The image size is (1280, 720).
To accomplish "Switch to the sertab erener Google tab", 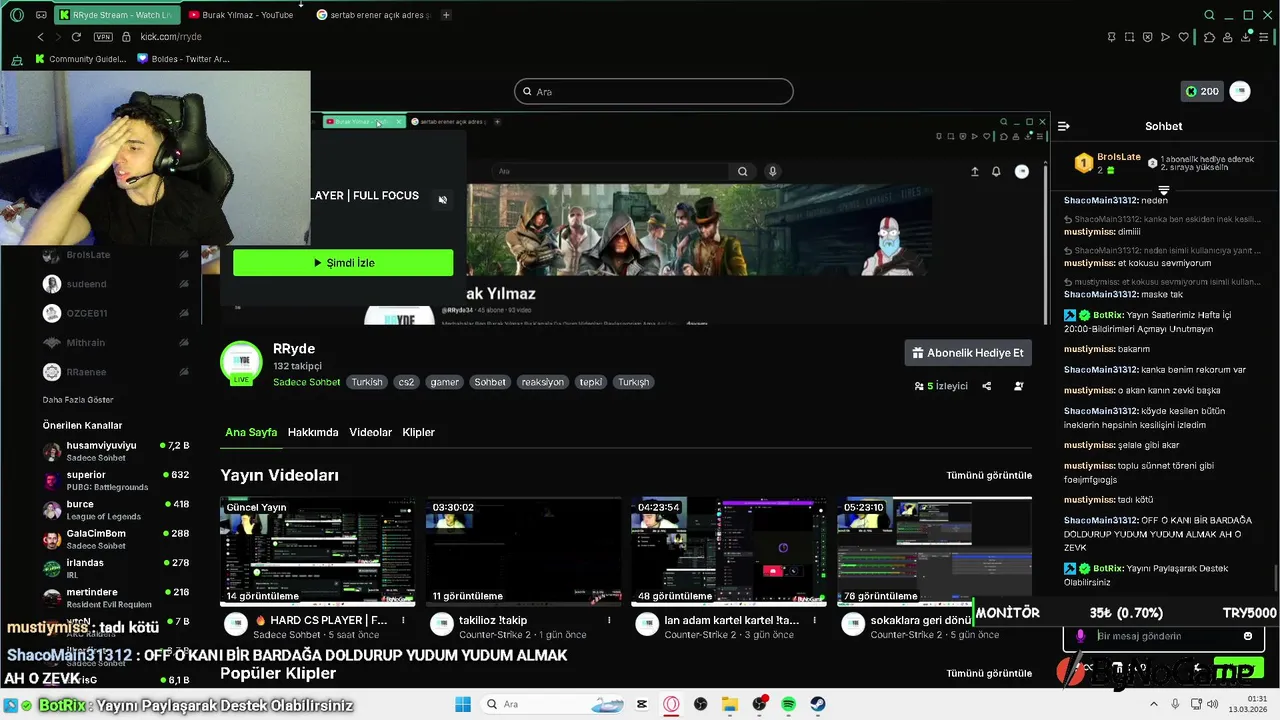I will point(373,15).
